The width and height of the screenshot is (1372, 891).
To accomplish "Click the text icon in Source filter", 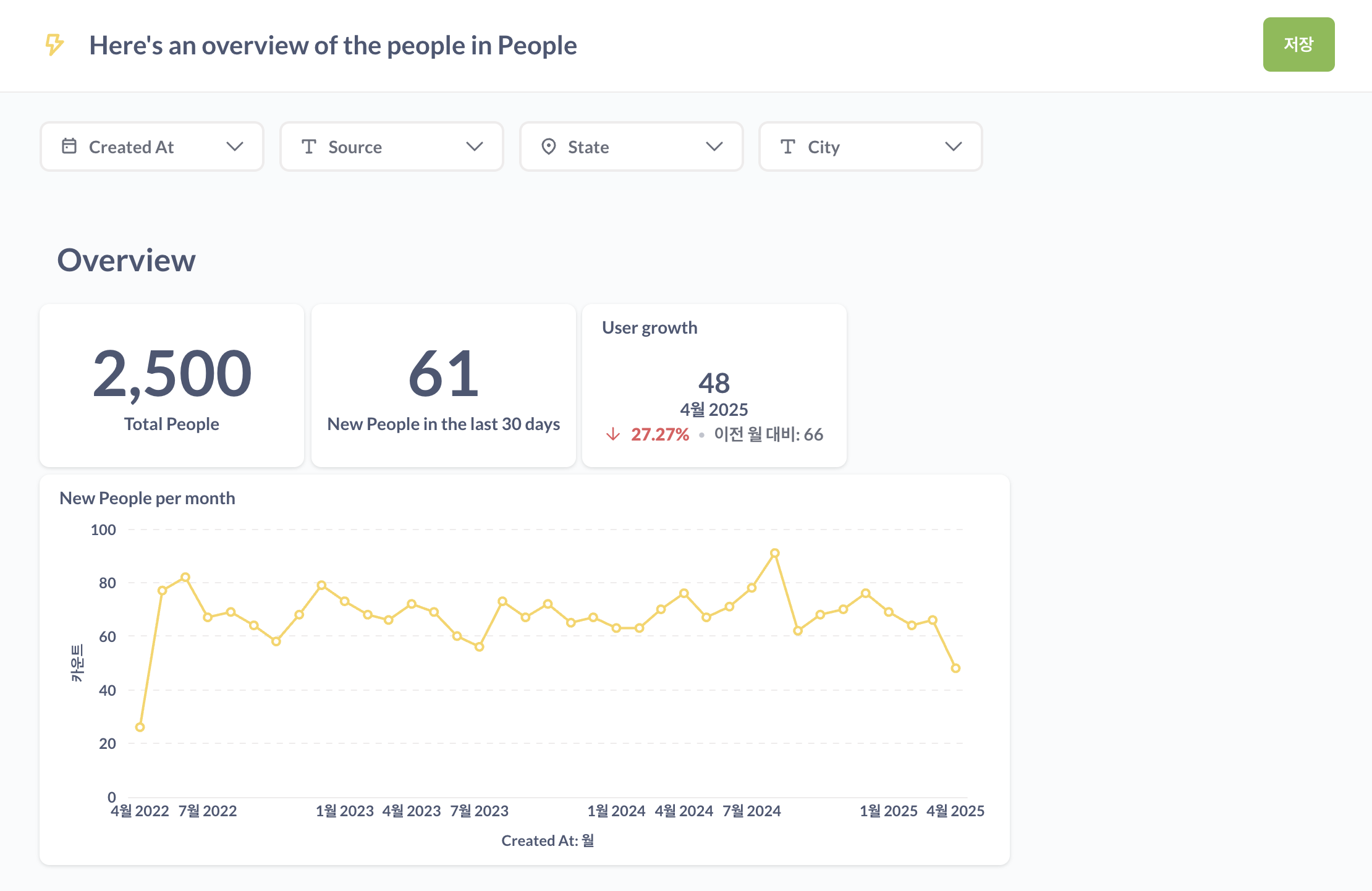I will point(309,146).
